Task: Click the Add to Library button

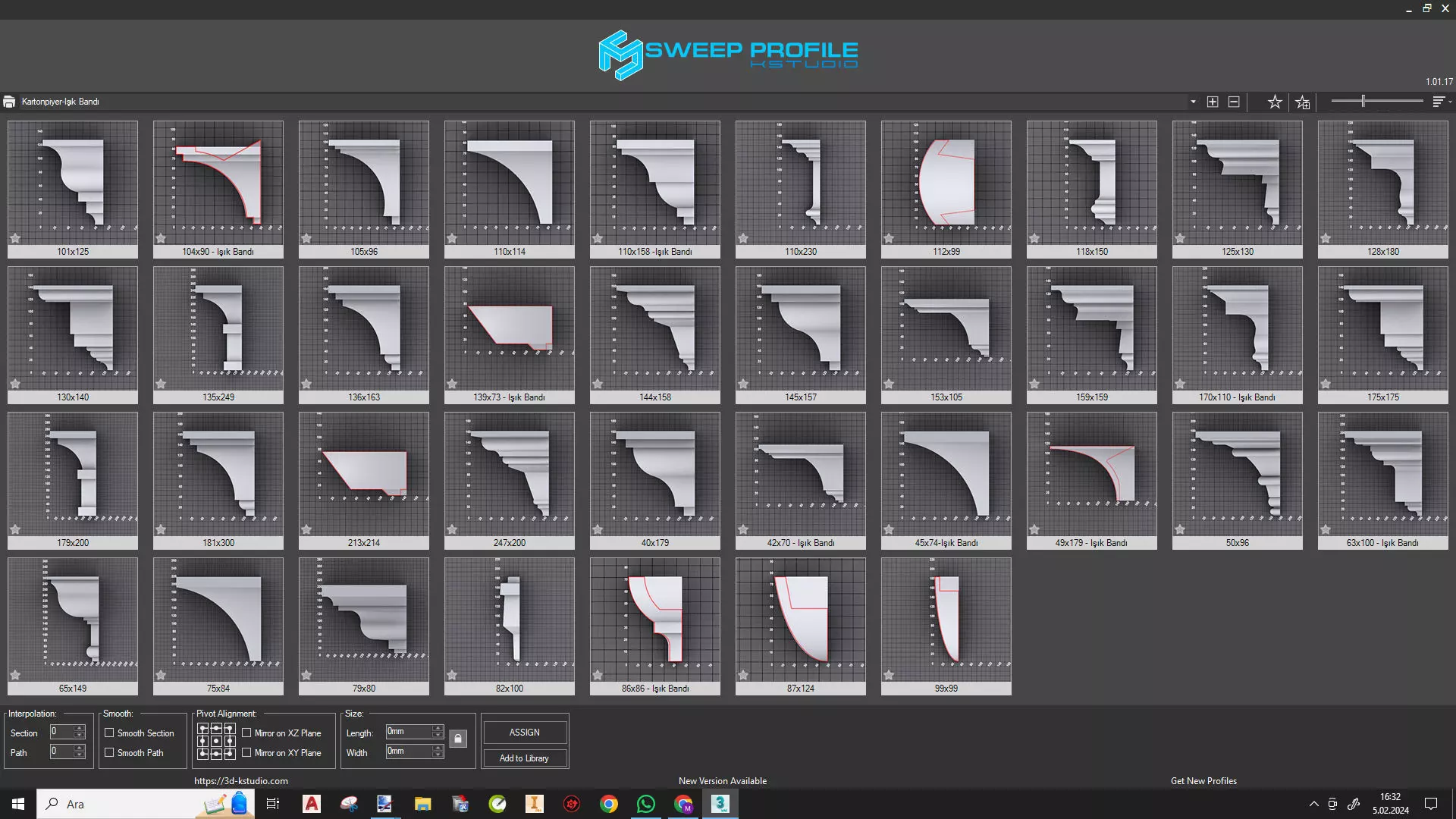Action: 524,758
